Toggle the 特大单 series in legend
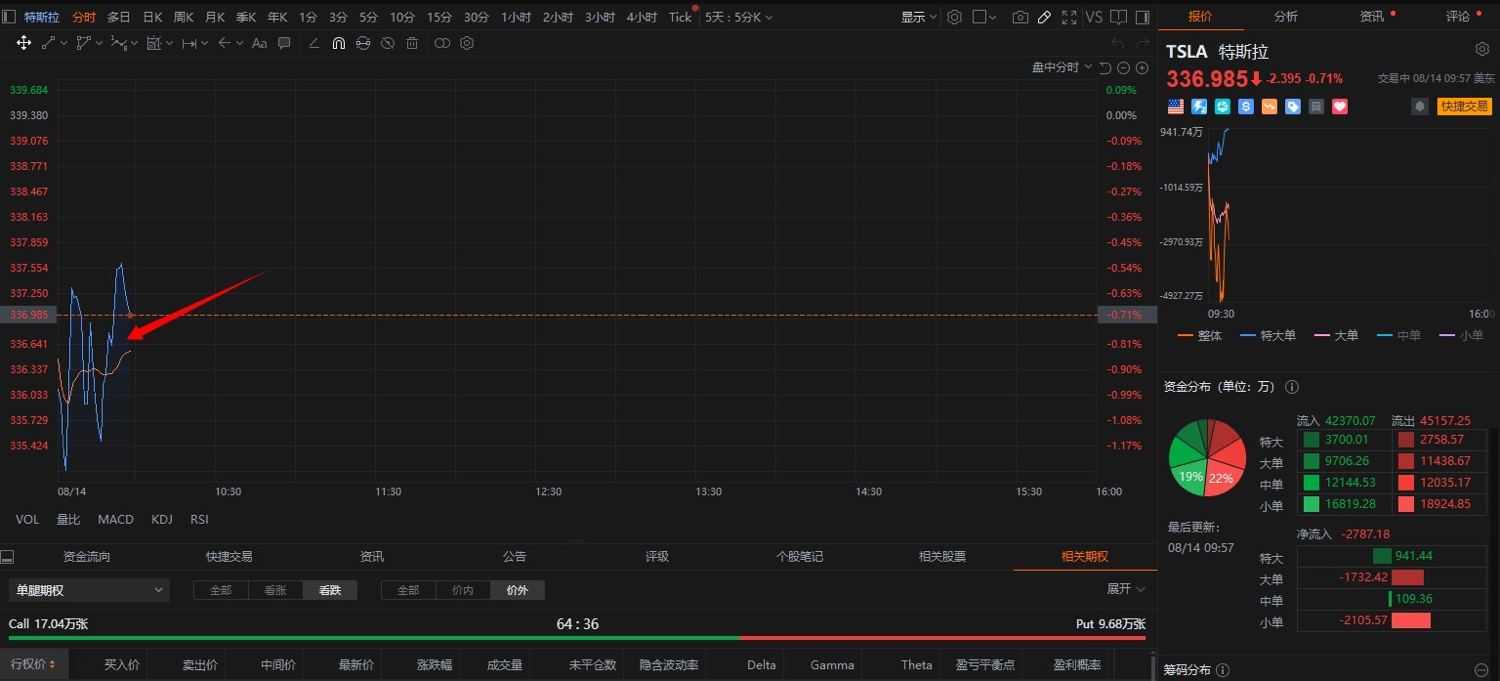1500x681 pixels. (x=1268, y=336)
